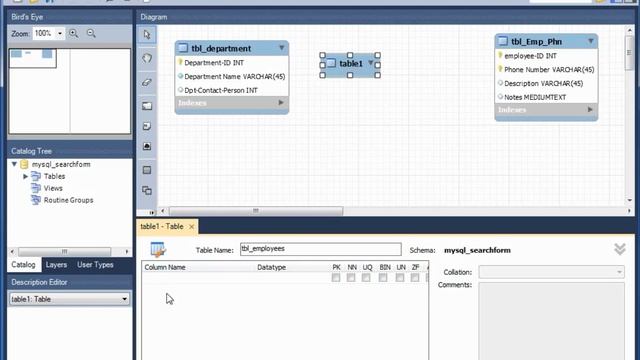Click the Catalog Tree horizontal scrollbar
Screen dimensions: 640x360
pyautogui.click(x=64, y=251)
